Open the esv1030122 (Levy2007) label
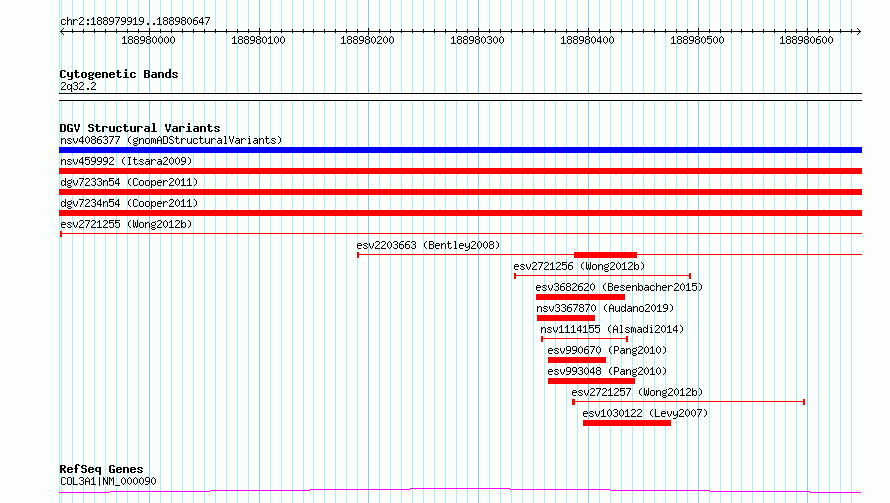Image resolution: width=890 pixels, height=503 pixels. click(645, 413)
